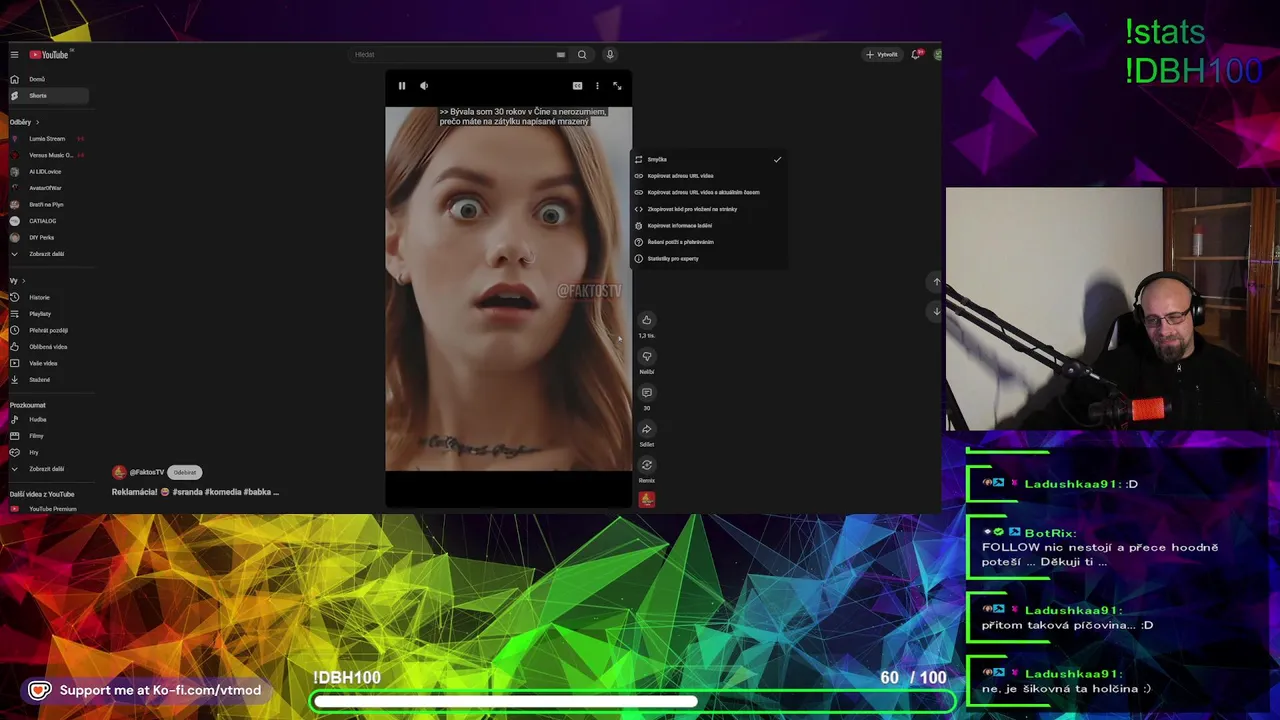Open the on-screen keyboard in search

click(561, 55)
